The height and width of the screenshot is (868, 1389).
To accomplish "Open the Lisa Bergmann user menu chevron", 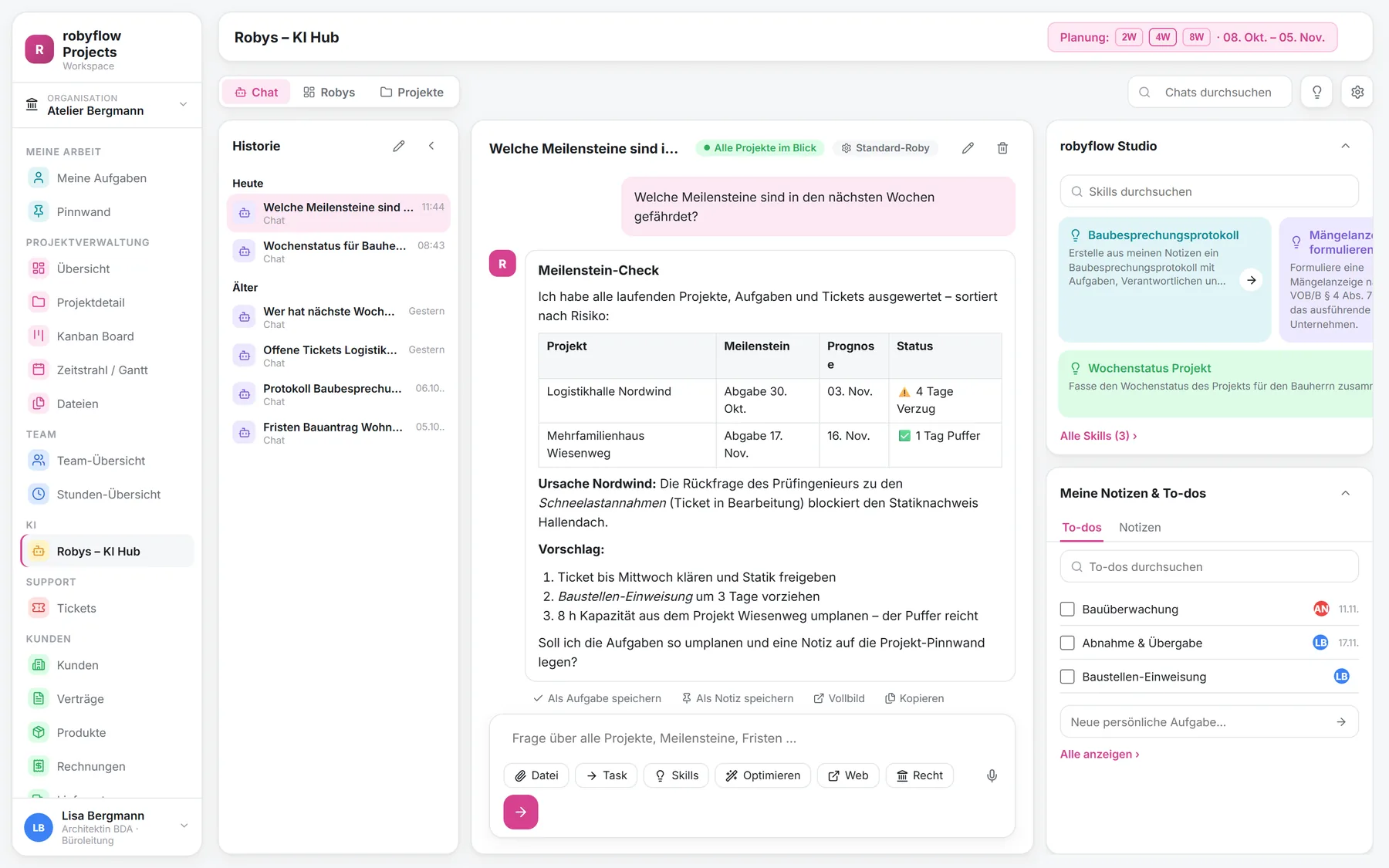I will pyautogui.click(x=184, y=826).
